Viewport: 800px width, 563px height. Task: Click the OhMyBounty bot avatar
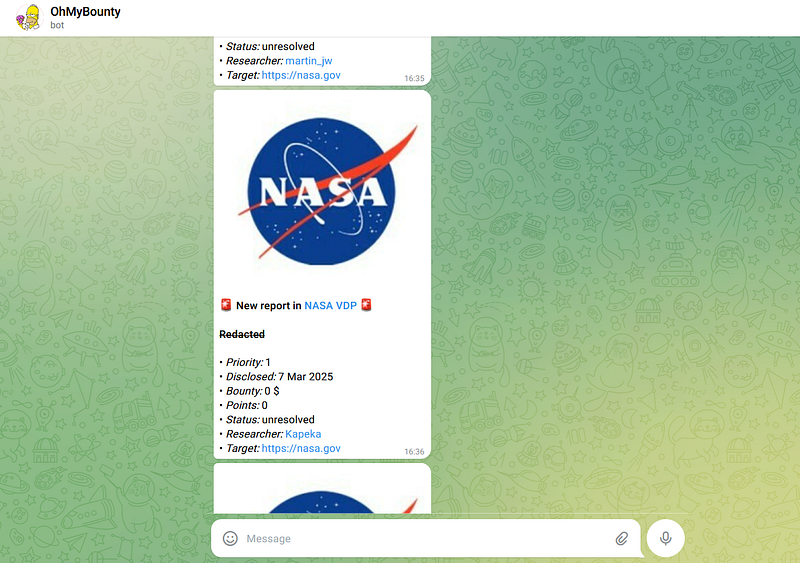(28, 17)
